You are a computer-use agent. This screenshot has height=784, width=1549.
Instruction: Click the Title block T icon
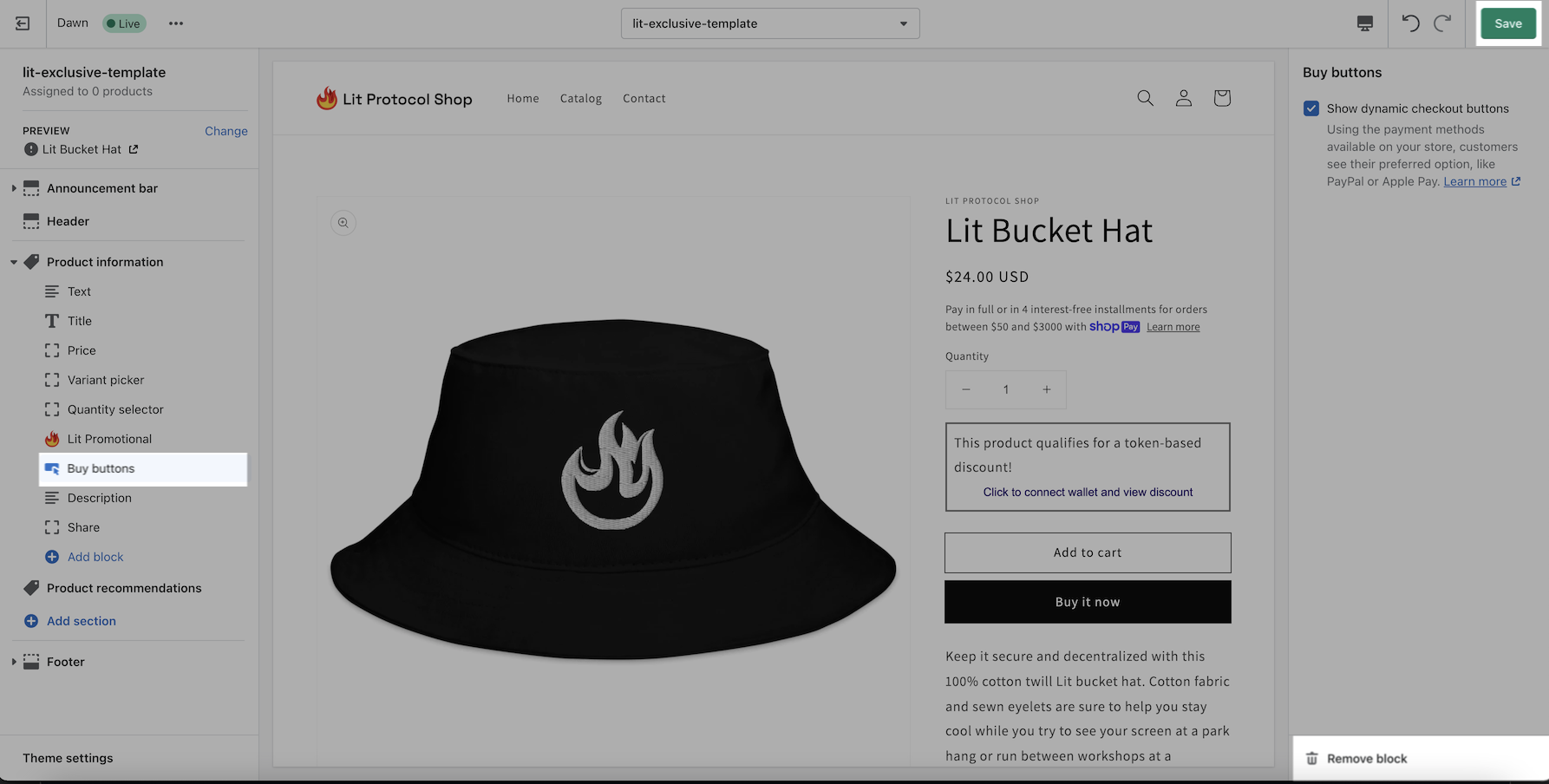(x=52, y=321)
